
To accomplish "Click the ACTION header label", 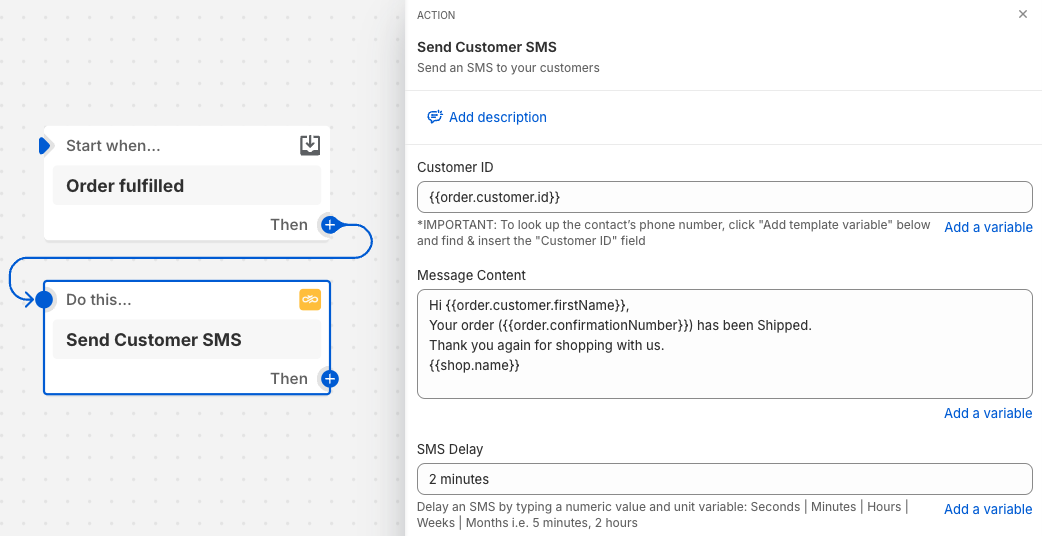I will point(436,15).
